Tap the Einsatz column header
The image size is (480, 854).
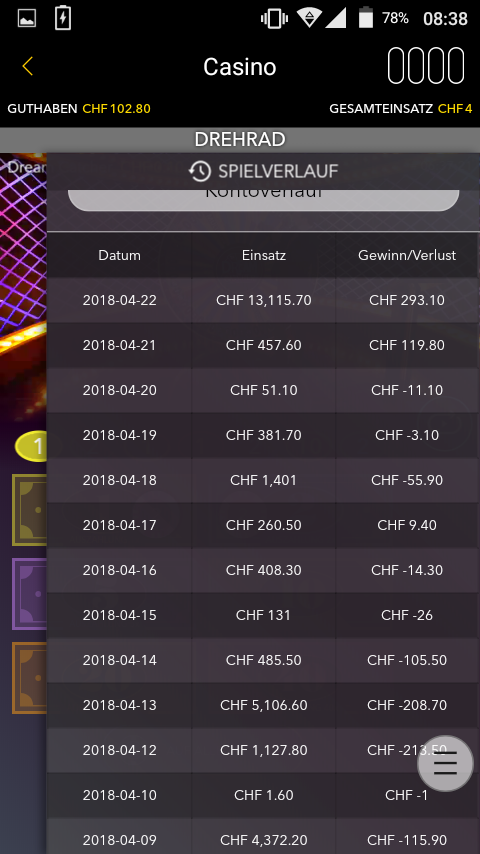(264, 255)
